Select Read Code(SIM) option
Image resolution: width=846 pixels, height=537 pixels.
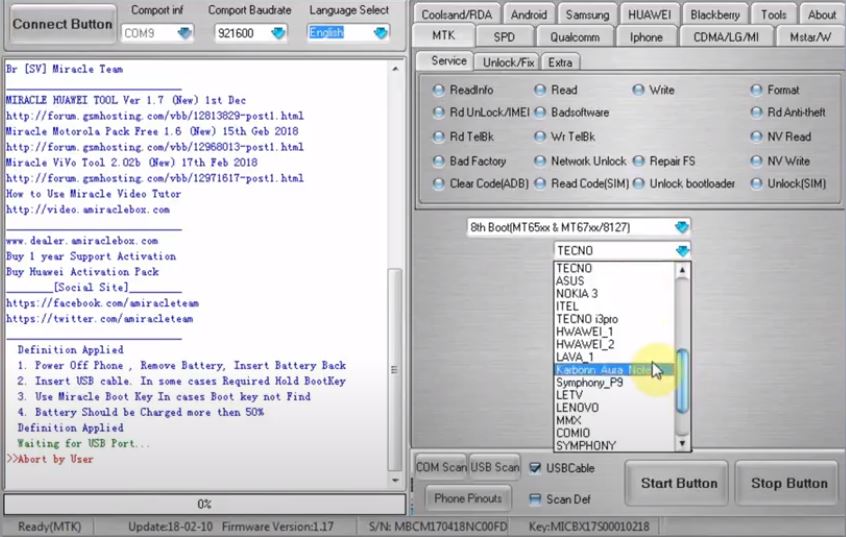tap(540, 183)
